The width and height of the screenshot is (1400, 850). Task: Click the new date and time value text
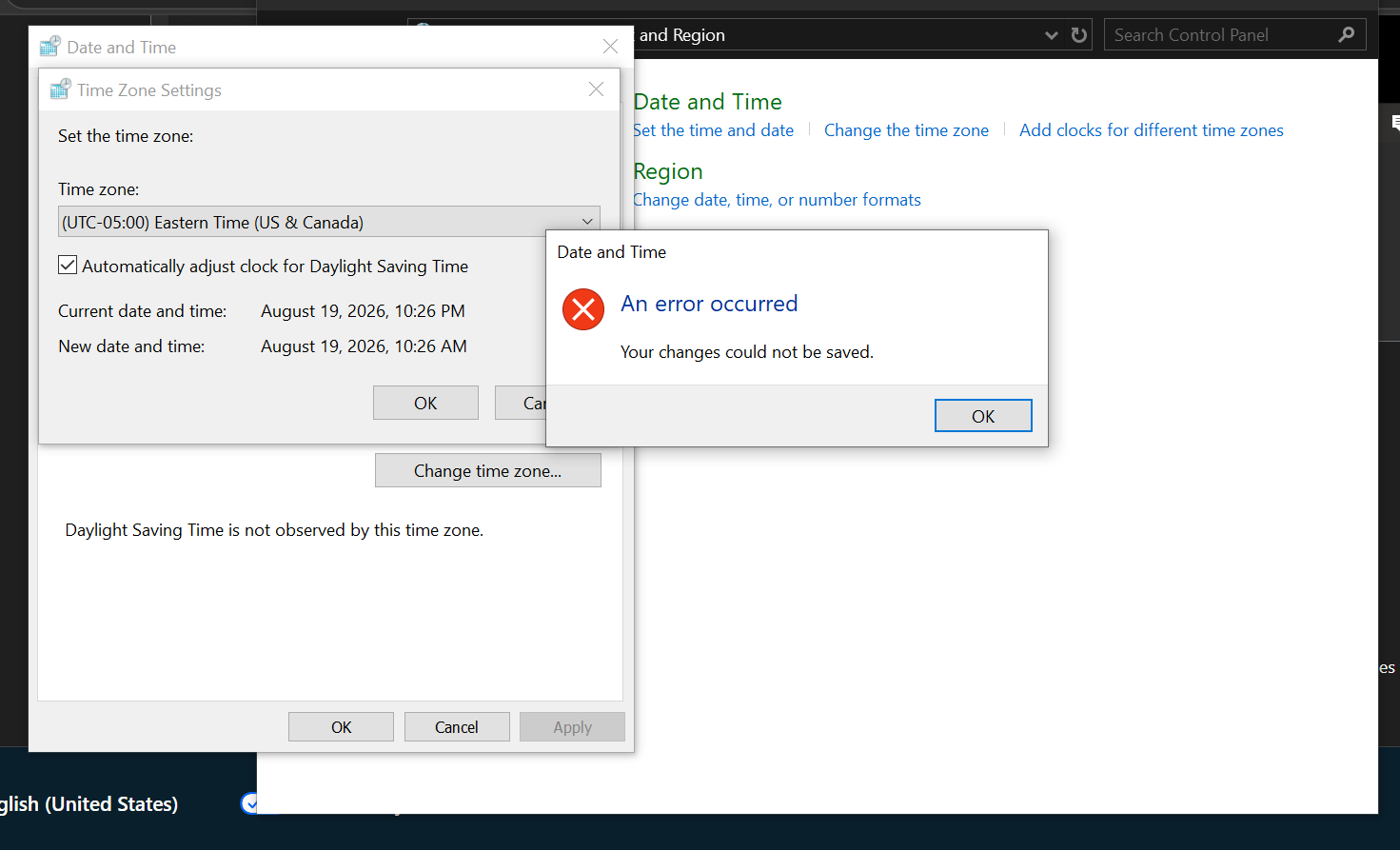coord(364,346)
